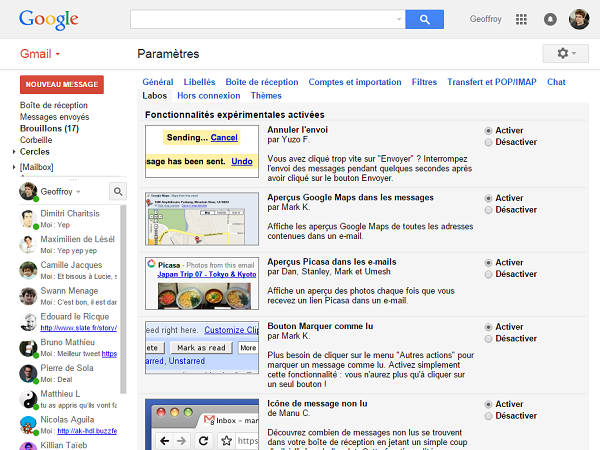The height and width of the screenshot is (450, 600).
Task: Click Nicolas Aguila's avatar
Action: (28, 425)
